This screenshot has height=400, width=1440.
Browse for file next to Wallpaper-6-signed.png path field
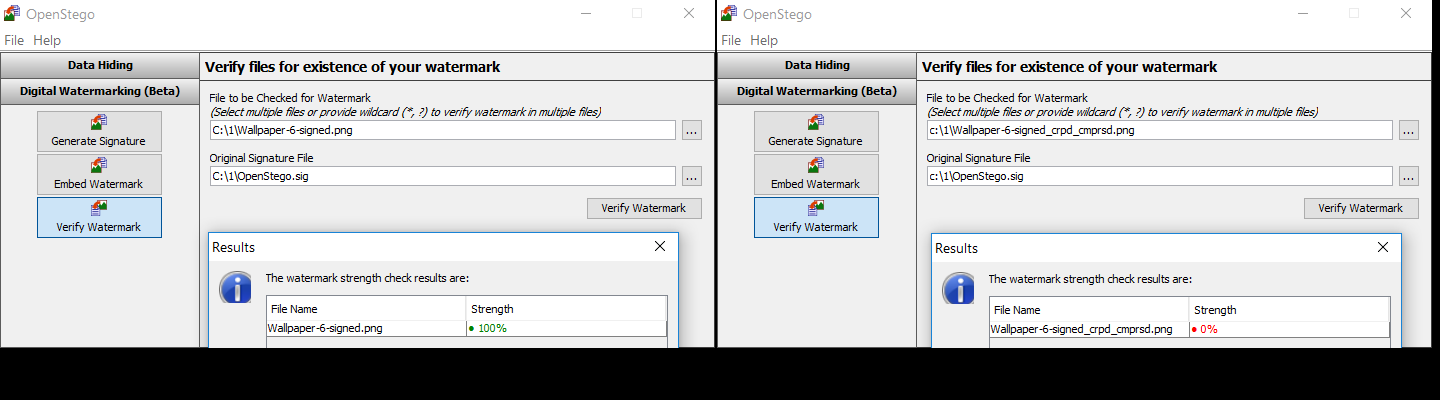point(692,130)
